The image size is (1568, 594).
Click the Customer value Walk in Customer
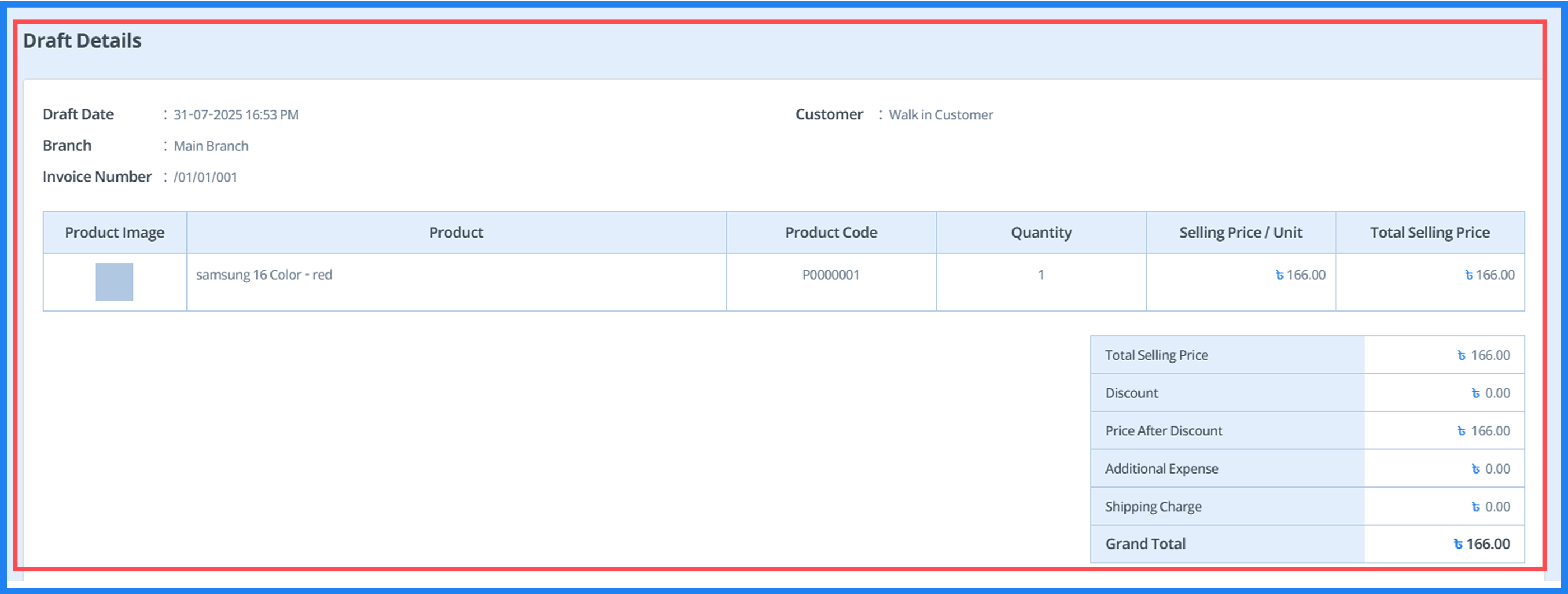pos(941,114)
